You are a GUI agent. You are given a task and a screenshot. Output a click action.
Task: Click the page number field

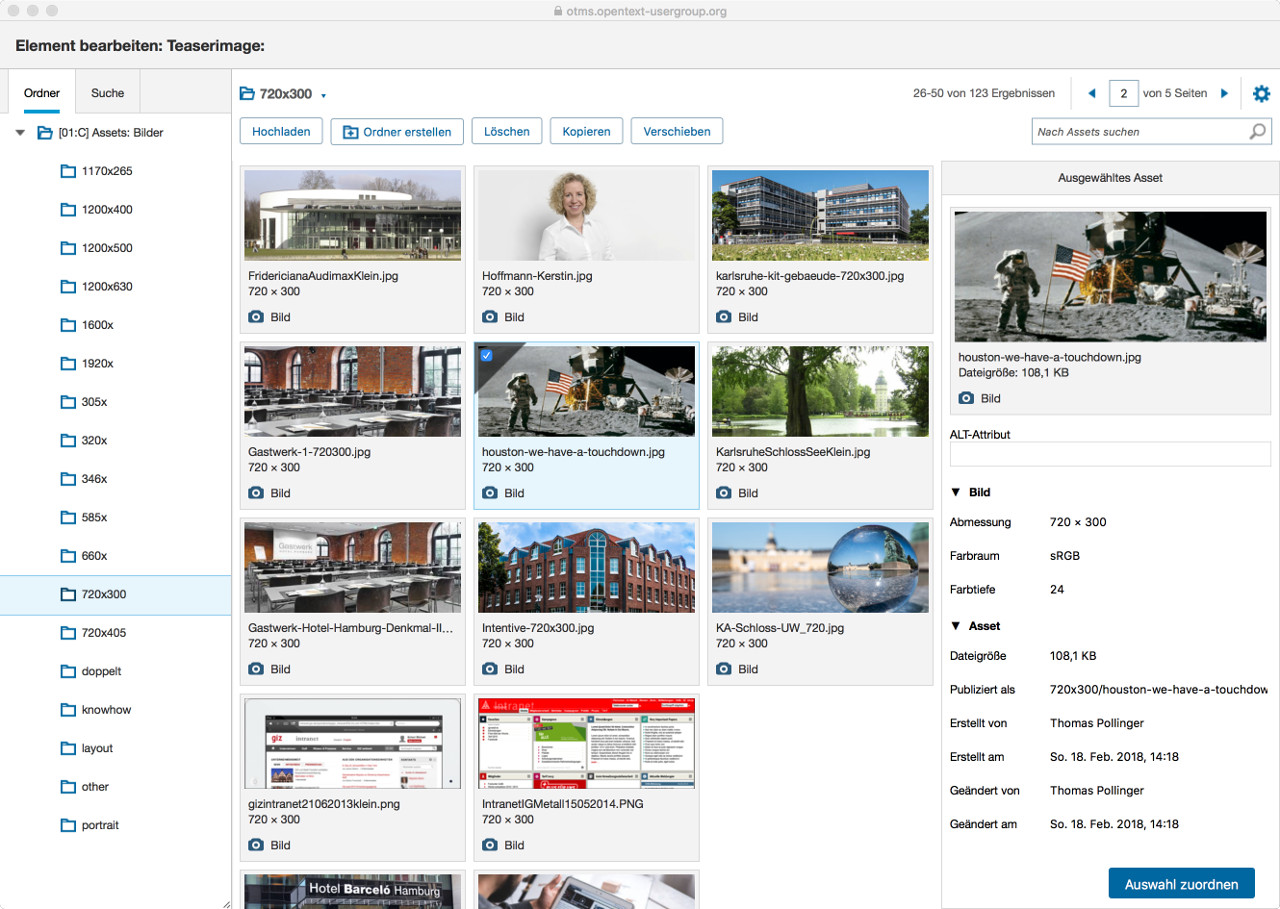click(x=1124, y=93)
